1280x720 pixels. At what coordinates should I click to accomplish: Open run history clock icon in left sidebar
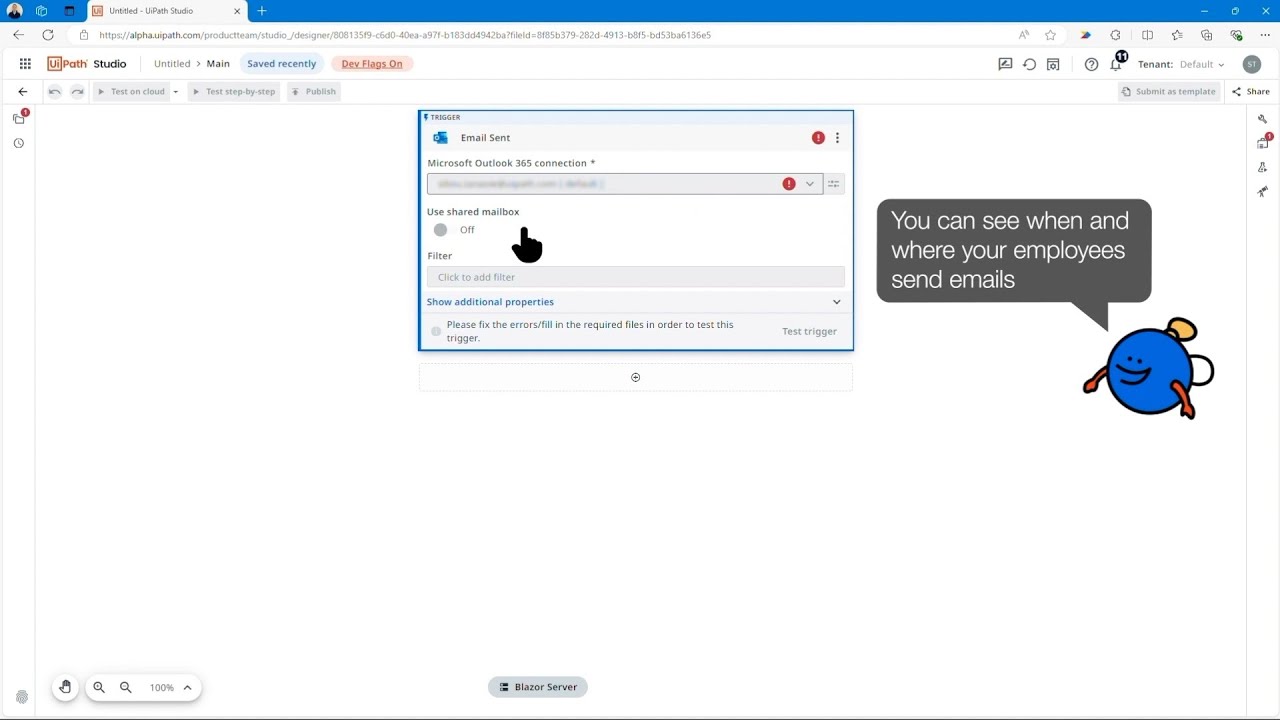(x=18, y=143)
